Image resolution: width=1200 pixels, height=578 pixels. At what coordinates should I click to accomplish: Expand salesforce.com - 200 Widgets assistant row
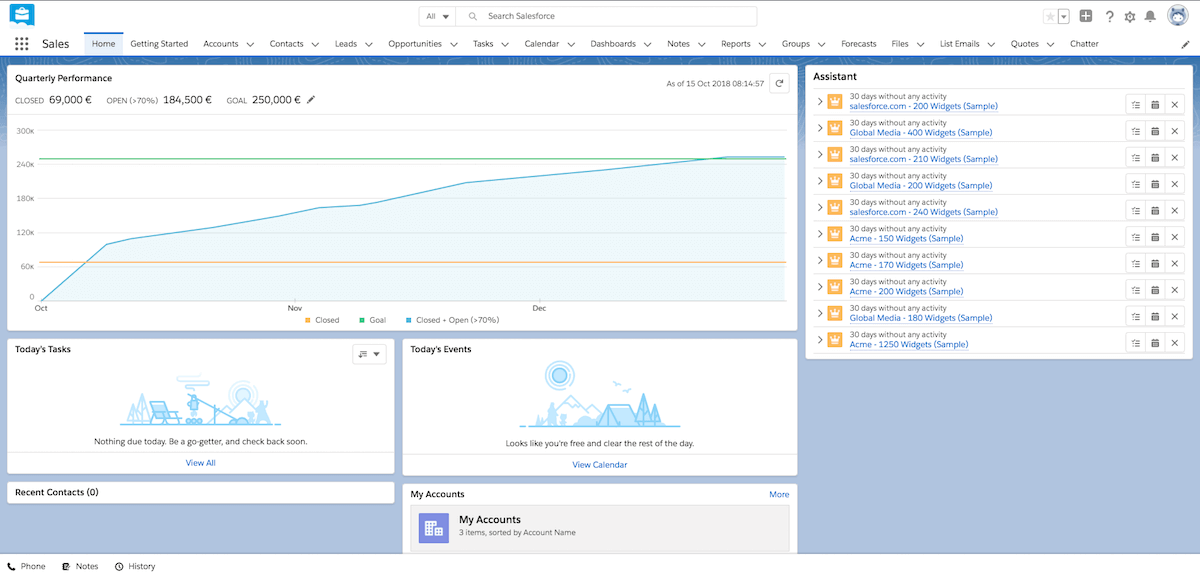[x=820, y=102]
